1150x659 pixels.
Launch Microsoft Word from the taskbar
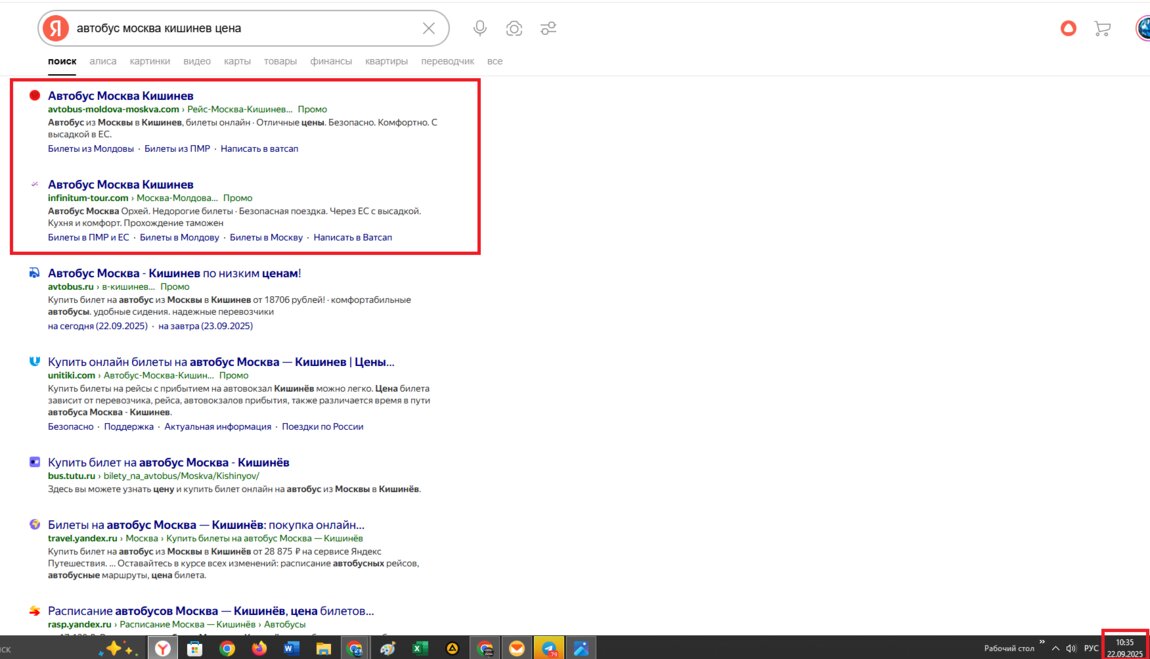tap(291, 648)
